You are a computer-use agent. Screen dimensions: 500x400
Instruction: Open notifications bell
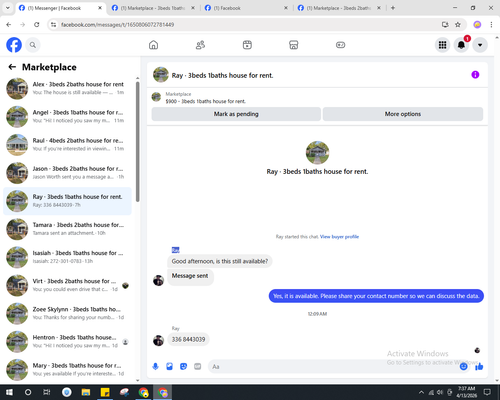pyautogui.click(x=461, y=45)
